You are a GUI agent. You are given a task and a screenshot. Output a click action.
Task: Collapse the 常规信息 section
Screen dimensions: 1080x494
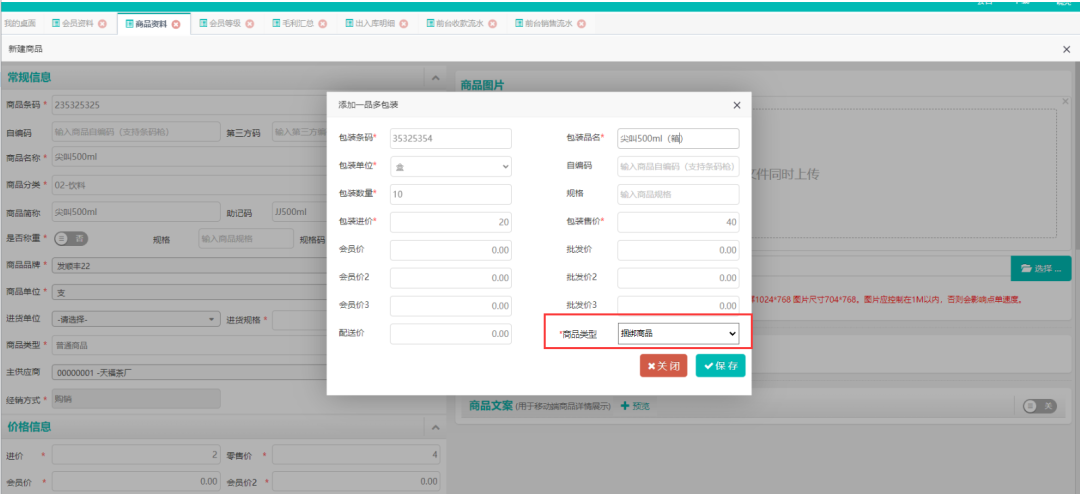point(434,78)
